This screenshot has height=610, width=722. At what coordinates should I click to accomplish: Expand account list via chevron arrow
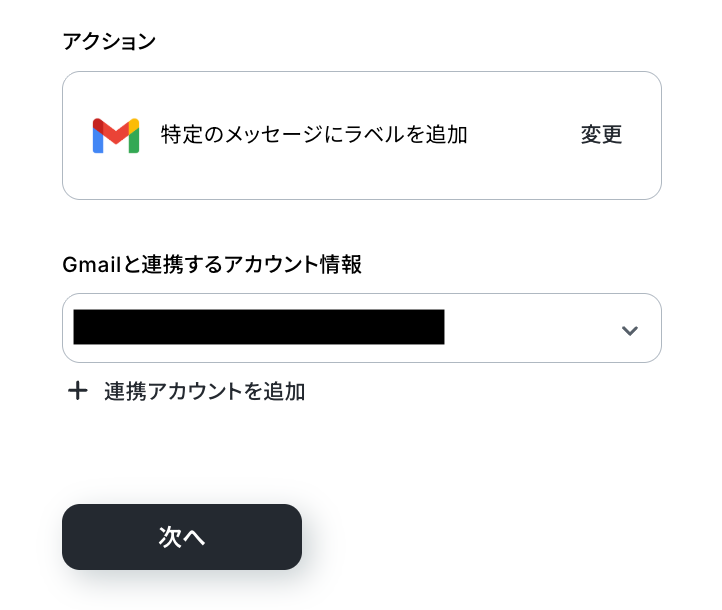pyautogui.click(x=629, y=329)
